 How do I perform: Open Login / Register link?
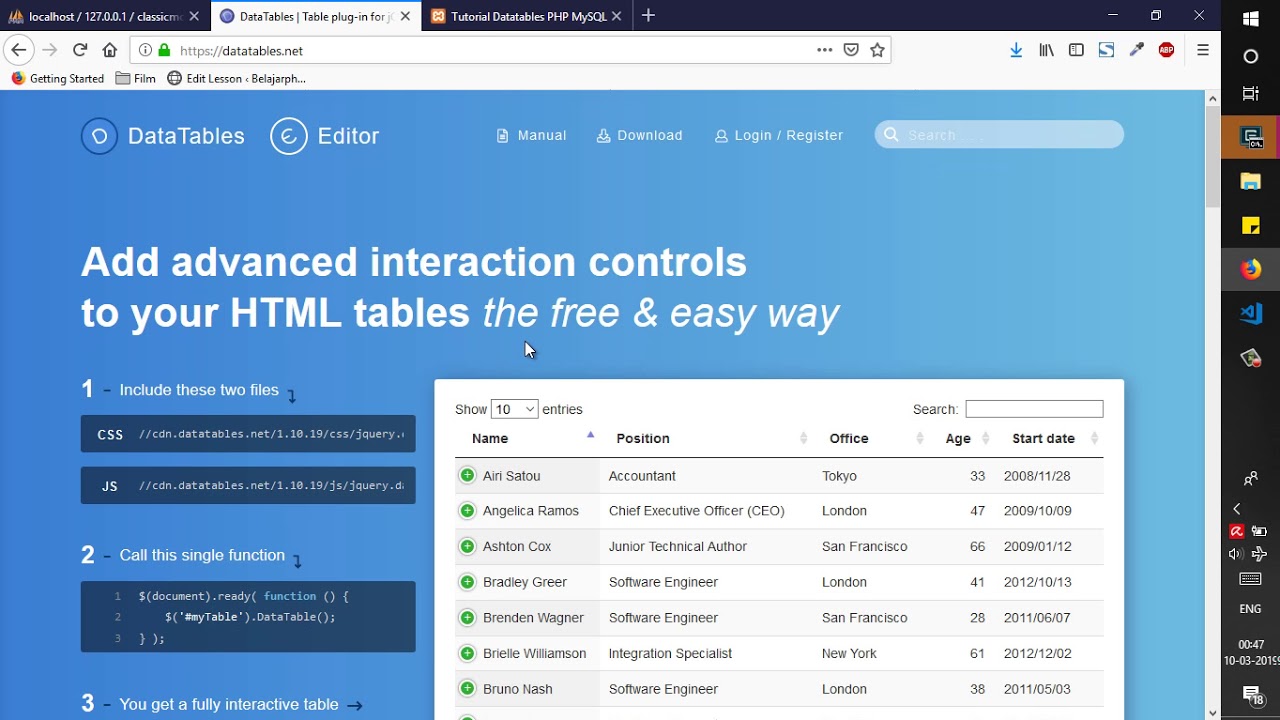click(x=779, y=135)
